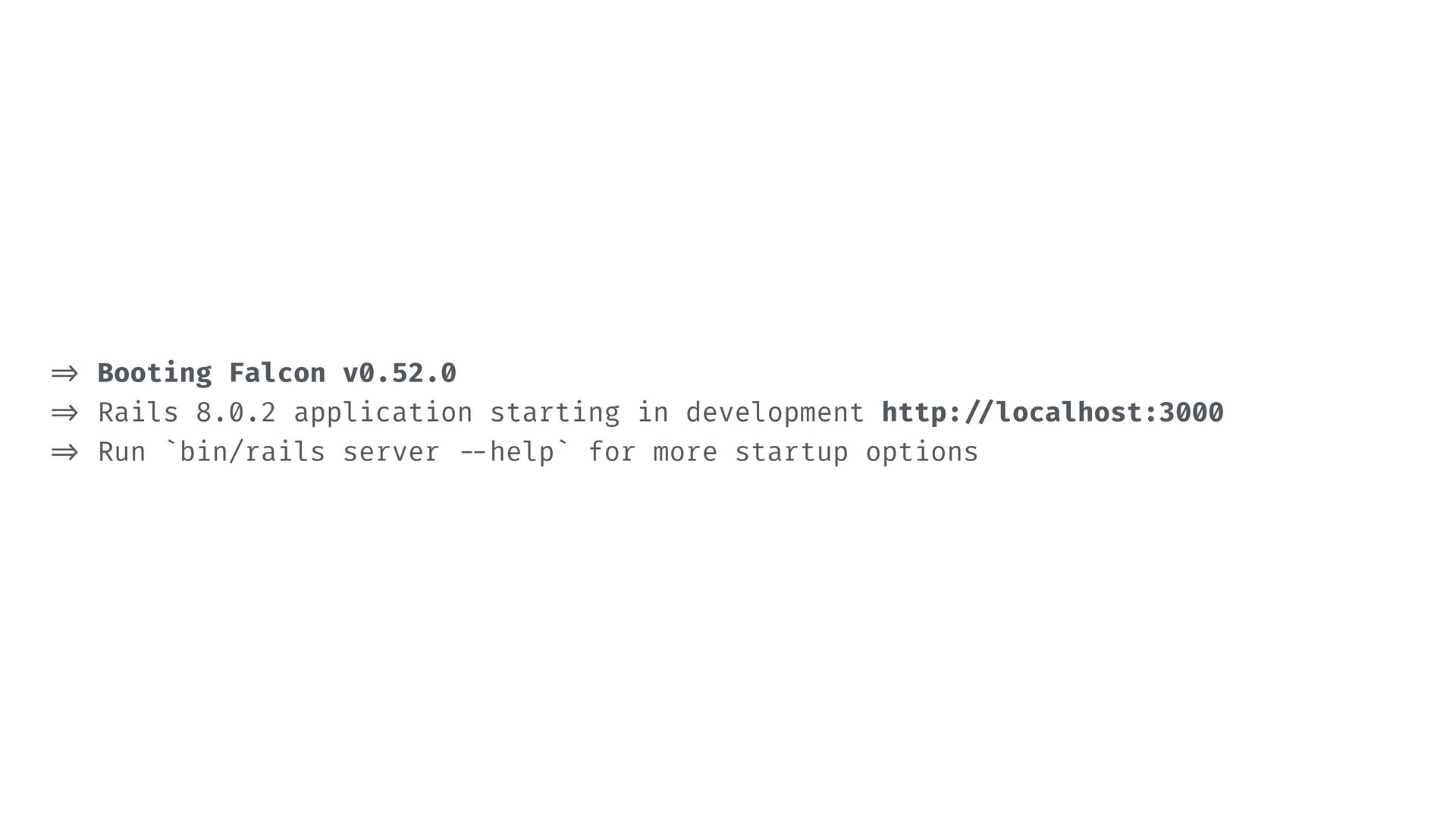1456x819 pixels.
Task: Click the word in before development
Action: coord(652,413)
